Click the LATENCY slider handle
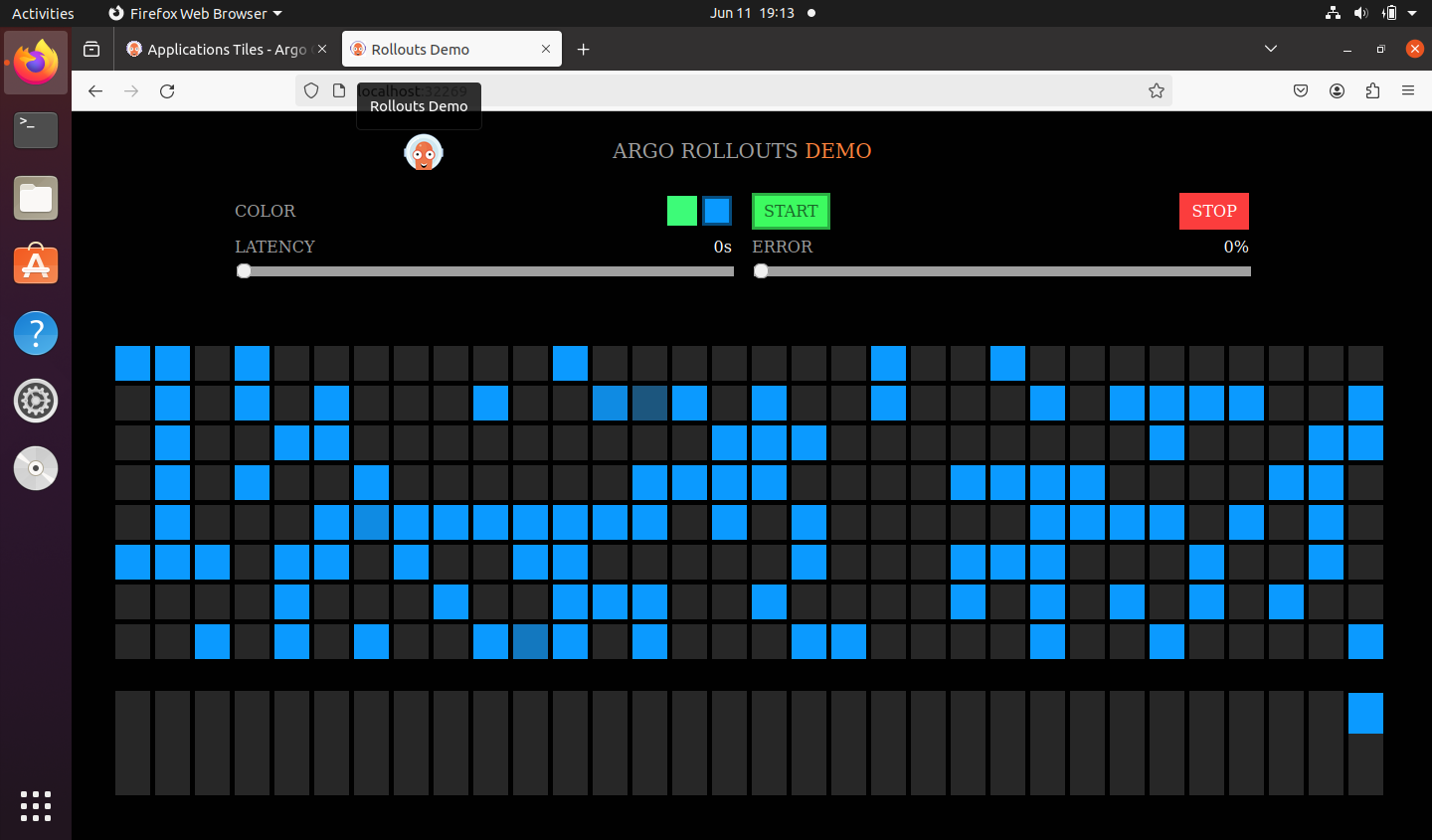The image size is (1432, 840). [244, 271]
